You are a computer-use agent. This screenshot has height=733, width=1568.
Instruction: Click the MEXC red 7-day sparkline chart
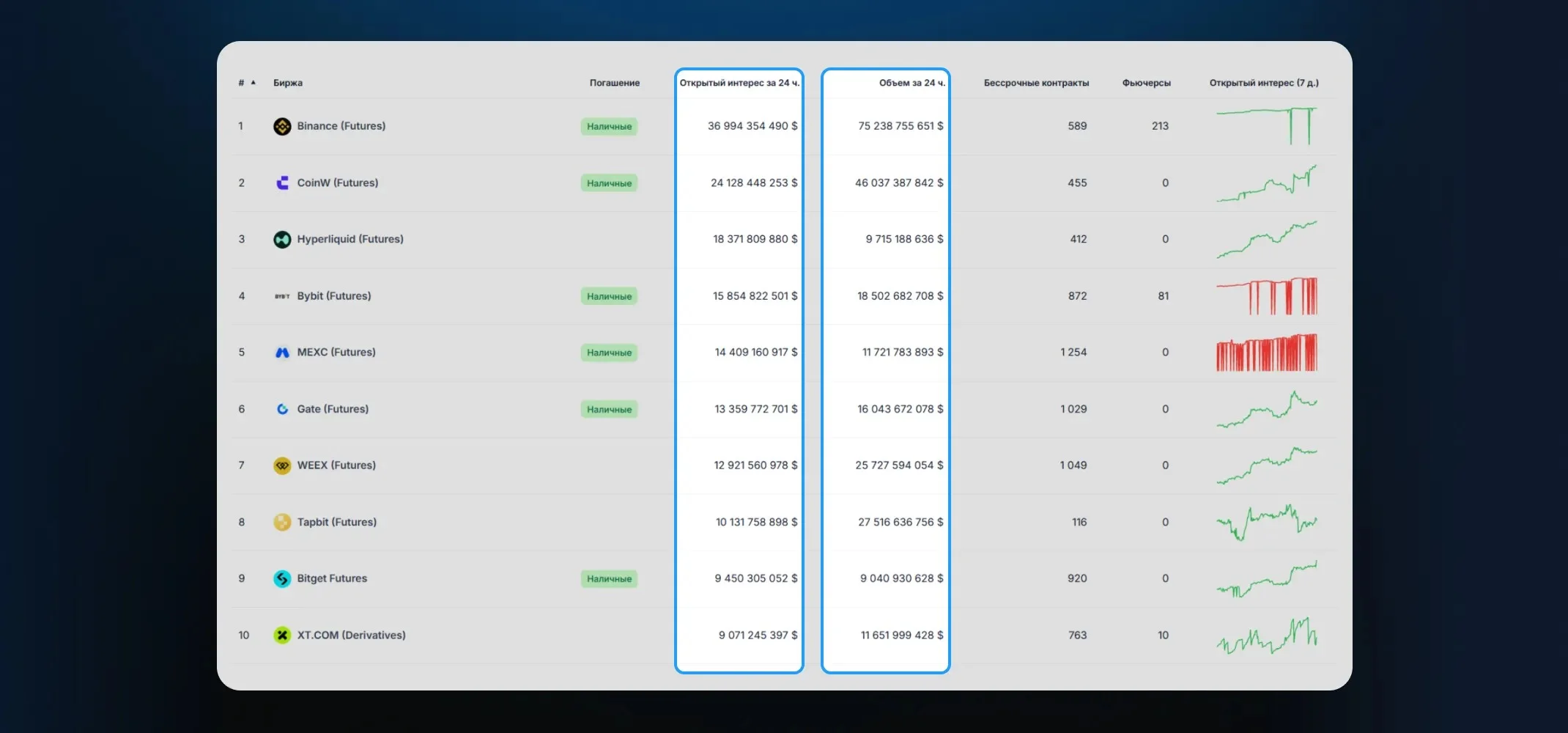pos(1266,353)
